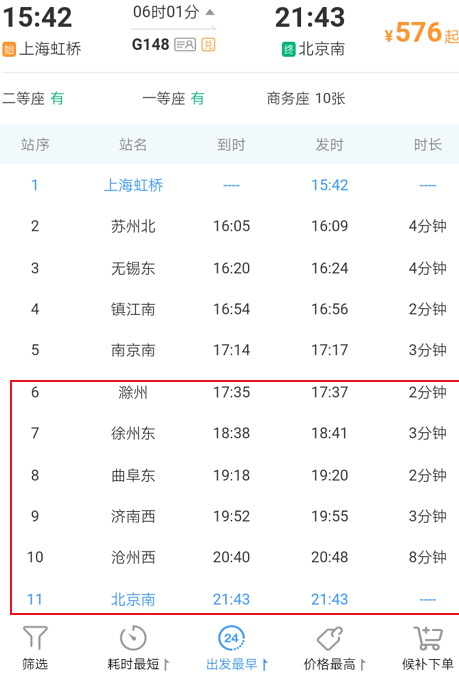
Task: Tap the 出发最早 24-hour icon
Action: tap(231, 638)
